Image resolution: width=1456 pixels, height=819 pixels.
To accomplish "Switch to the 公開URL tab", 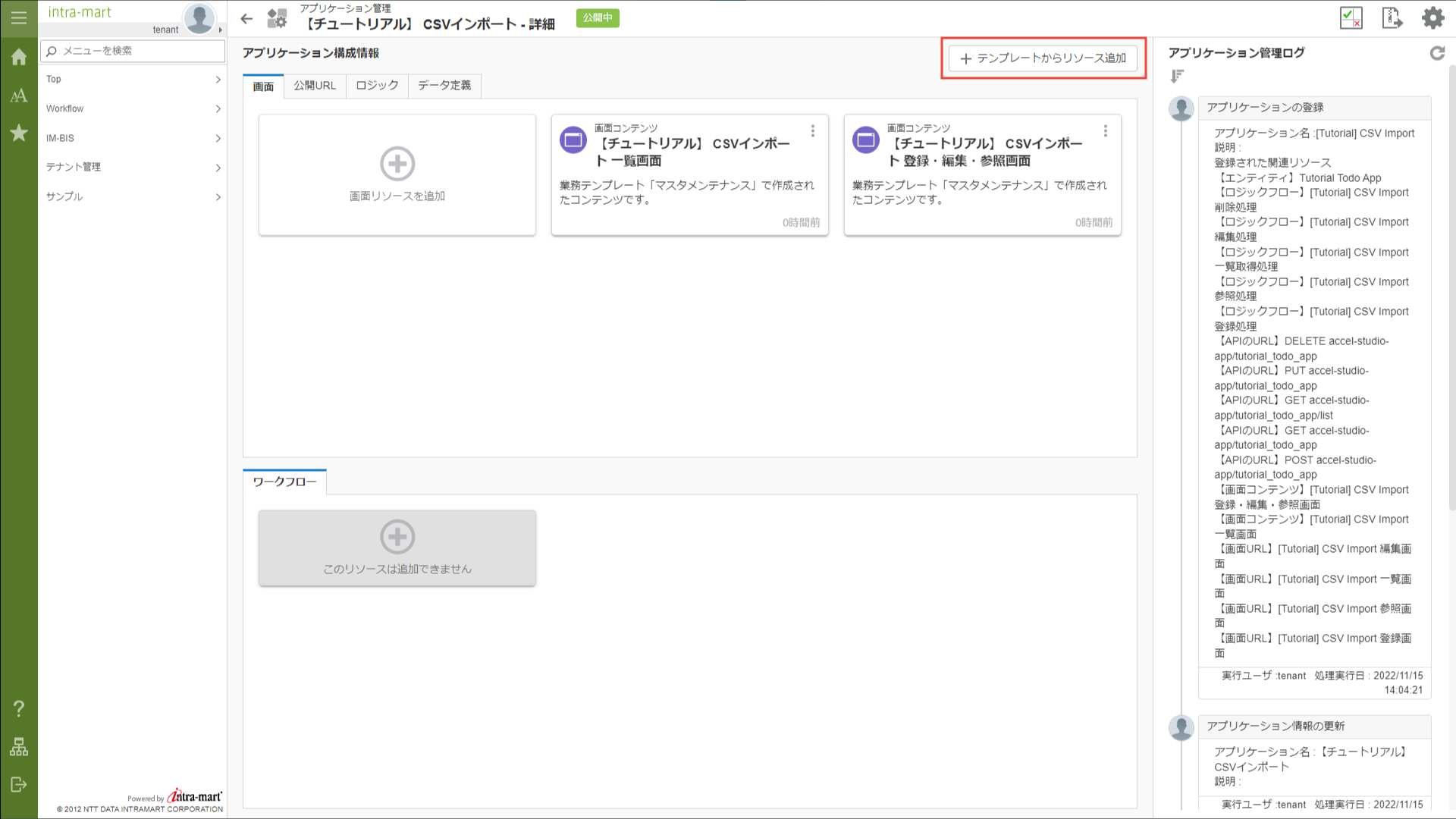I will pos(315,86).
